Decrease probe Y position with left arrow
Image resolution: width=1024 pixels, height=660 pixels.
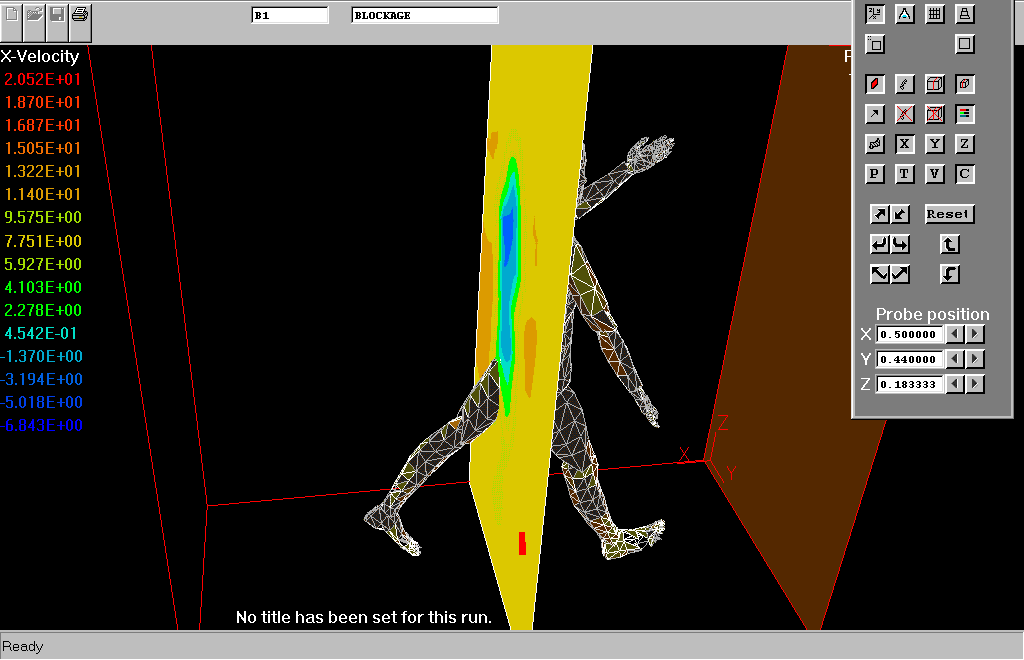[x=955, y=359]
